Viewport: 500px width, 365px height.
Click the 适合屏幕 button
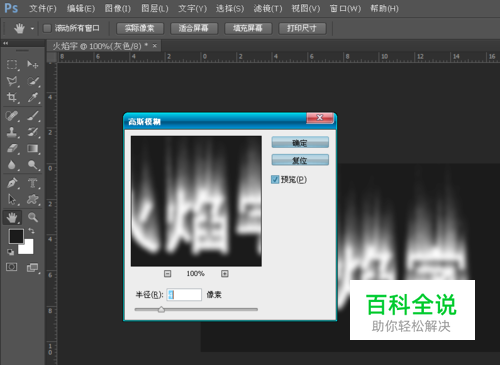point(194,28)
